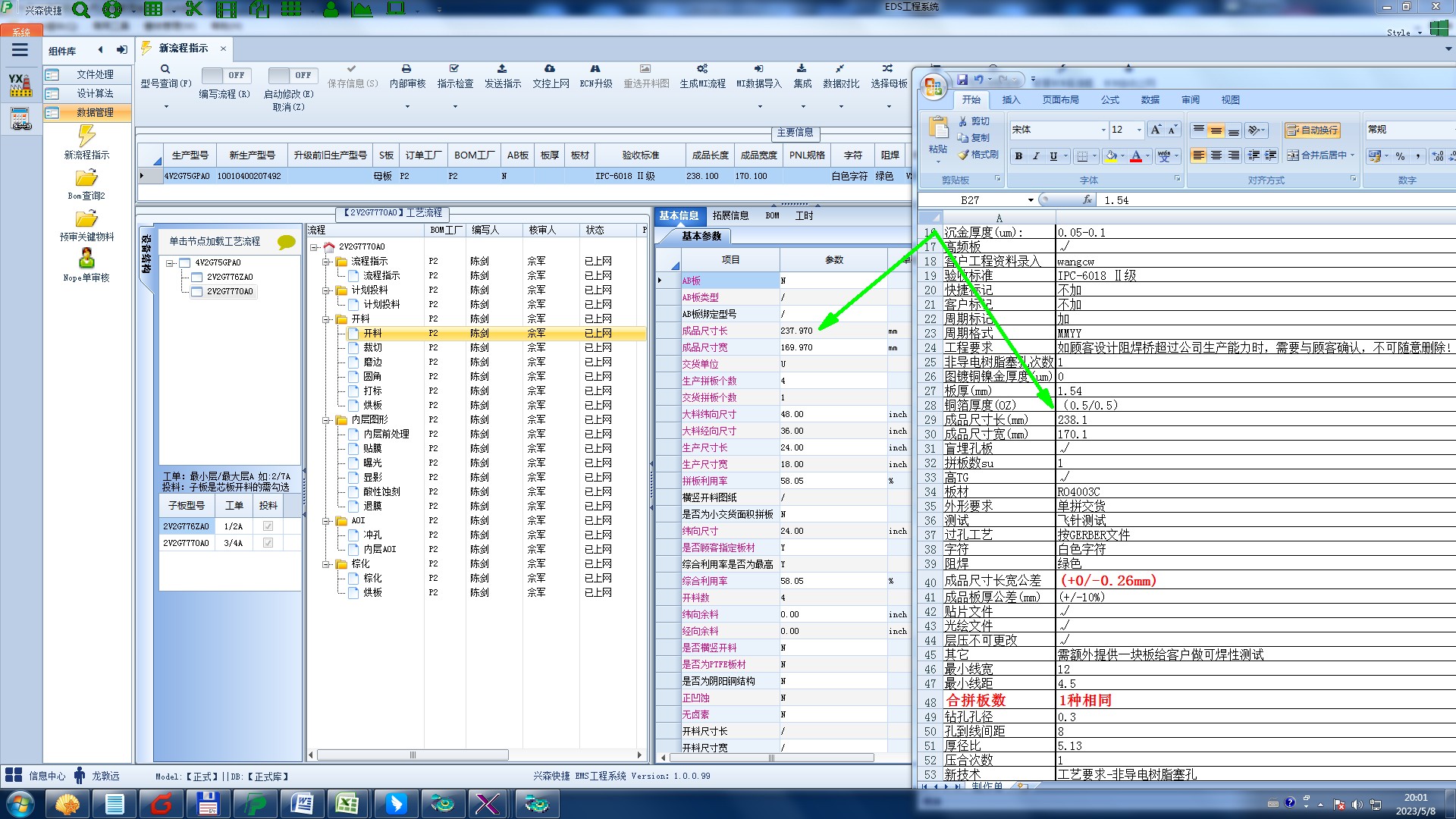
Task: Collapse the 内层图形 tree node
Action: [x=326, y=420]
